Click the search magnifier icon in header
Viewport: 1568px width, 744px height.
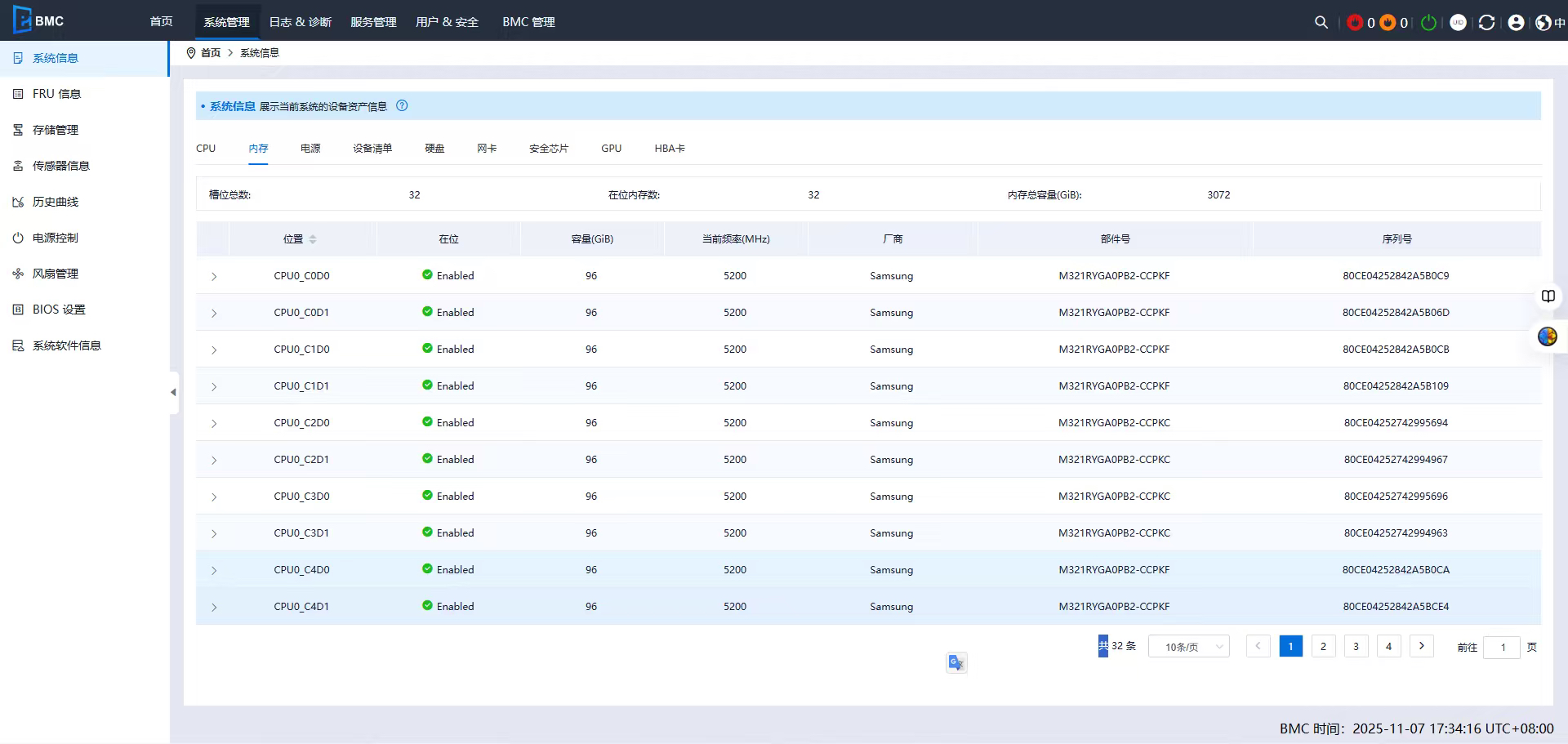(1321, 23)
